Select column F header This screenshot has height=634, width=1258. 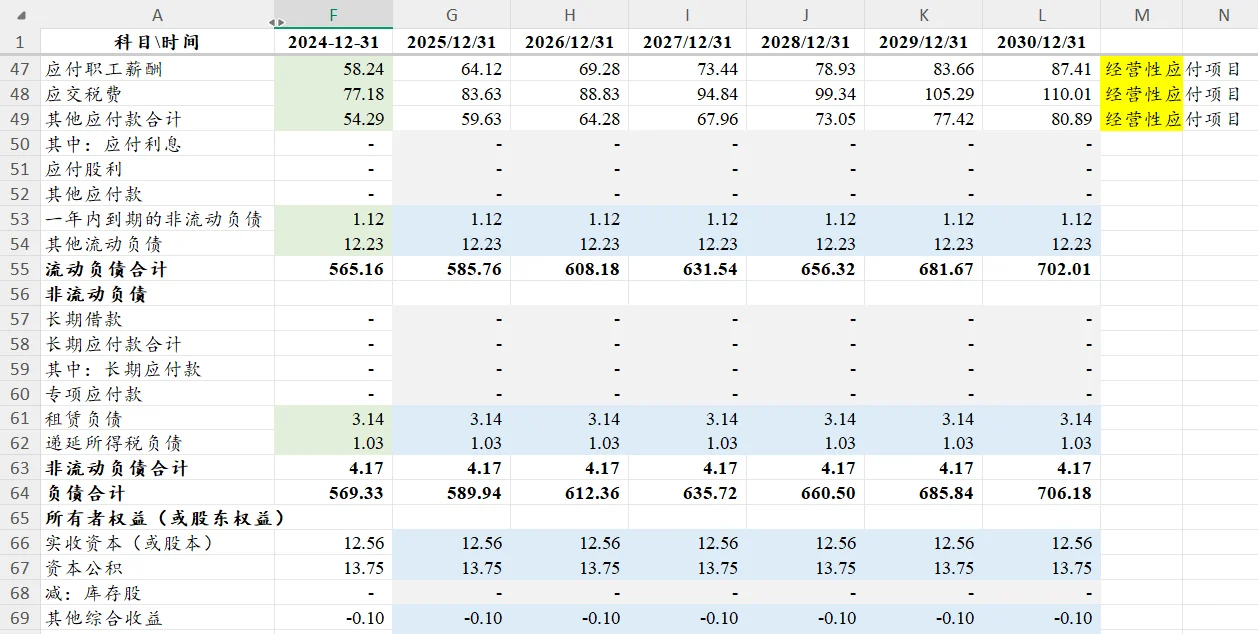coord(333,15)
